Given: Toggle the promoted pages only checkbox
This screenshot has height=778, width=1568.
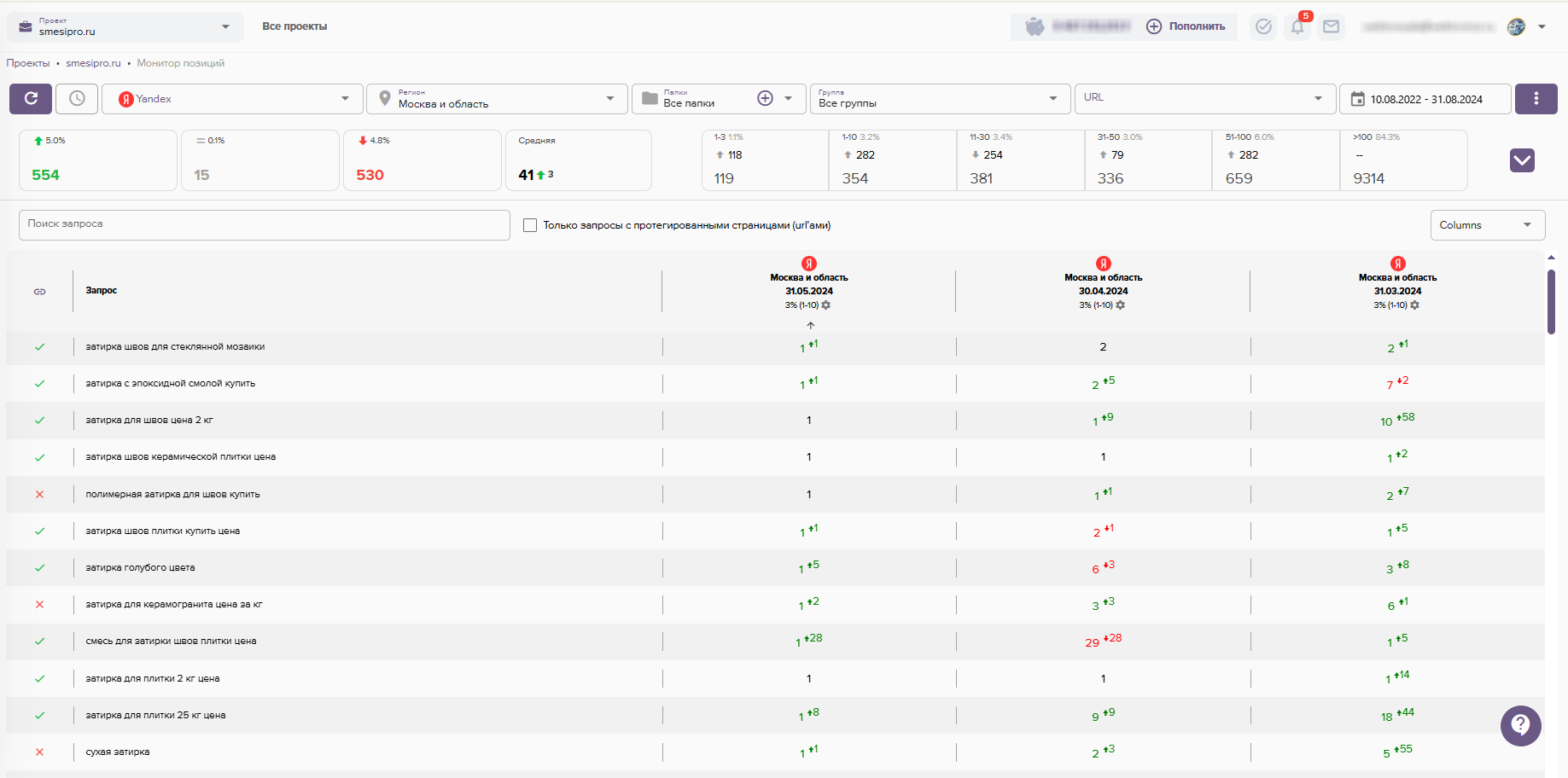Looking at the screenshot, I should tap(530, 225).
